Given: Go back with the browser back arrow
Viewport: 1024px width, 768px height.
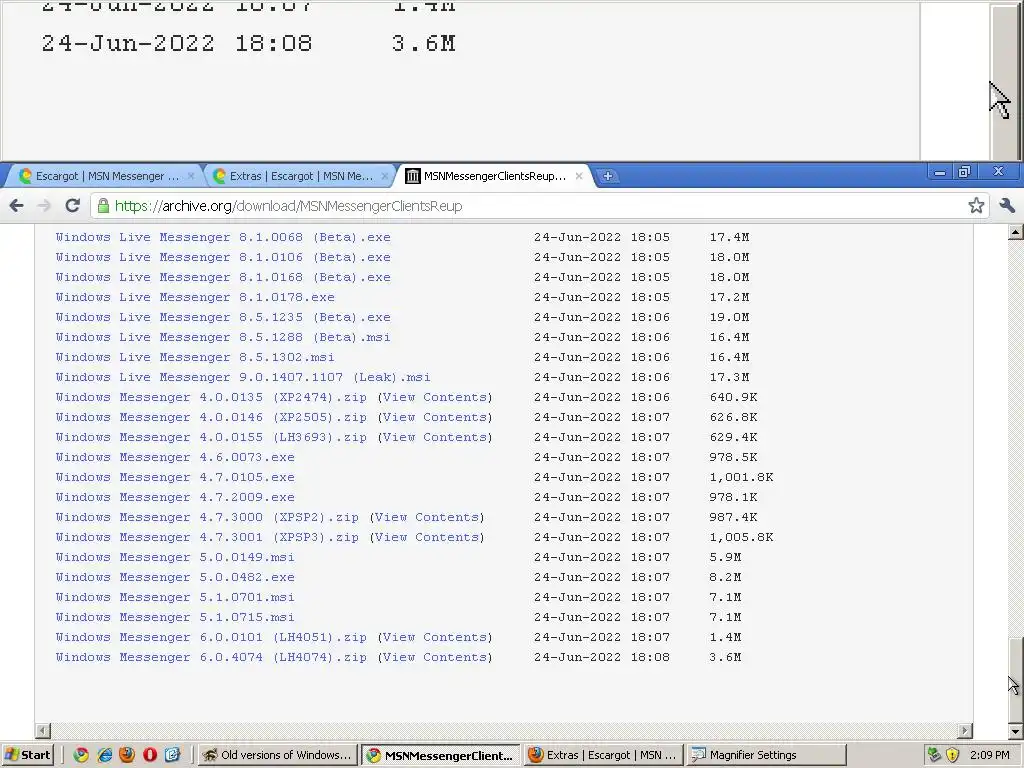Looking at the screenshot, I should pyautogui.click(x=16, y=206).
